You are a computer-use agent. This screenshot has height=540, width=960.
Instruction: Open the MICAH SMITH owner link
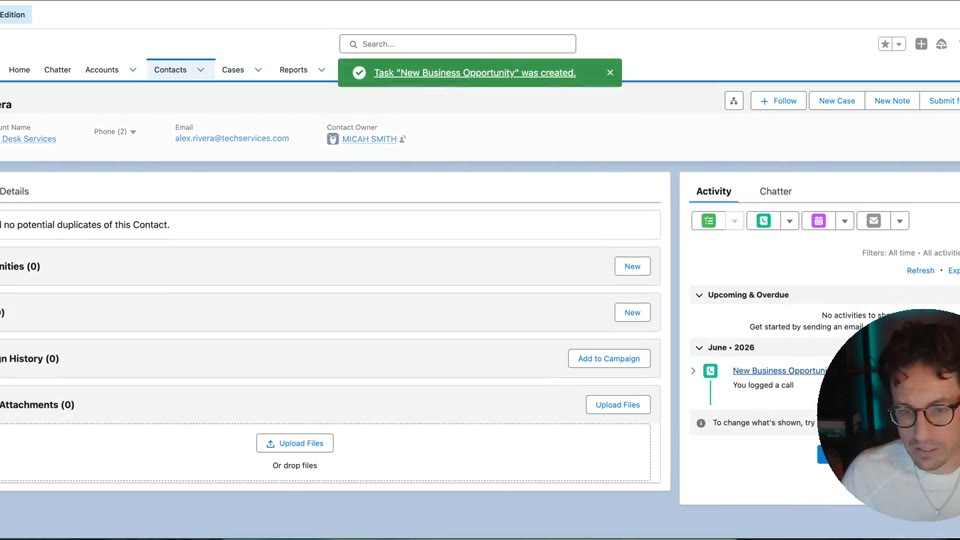pyautogui.click(x=369, y=139)
